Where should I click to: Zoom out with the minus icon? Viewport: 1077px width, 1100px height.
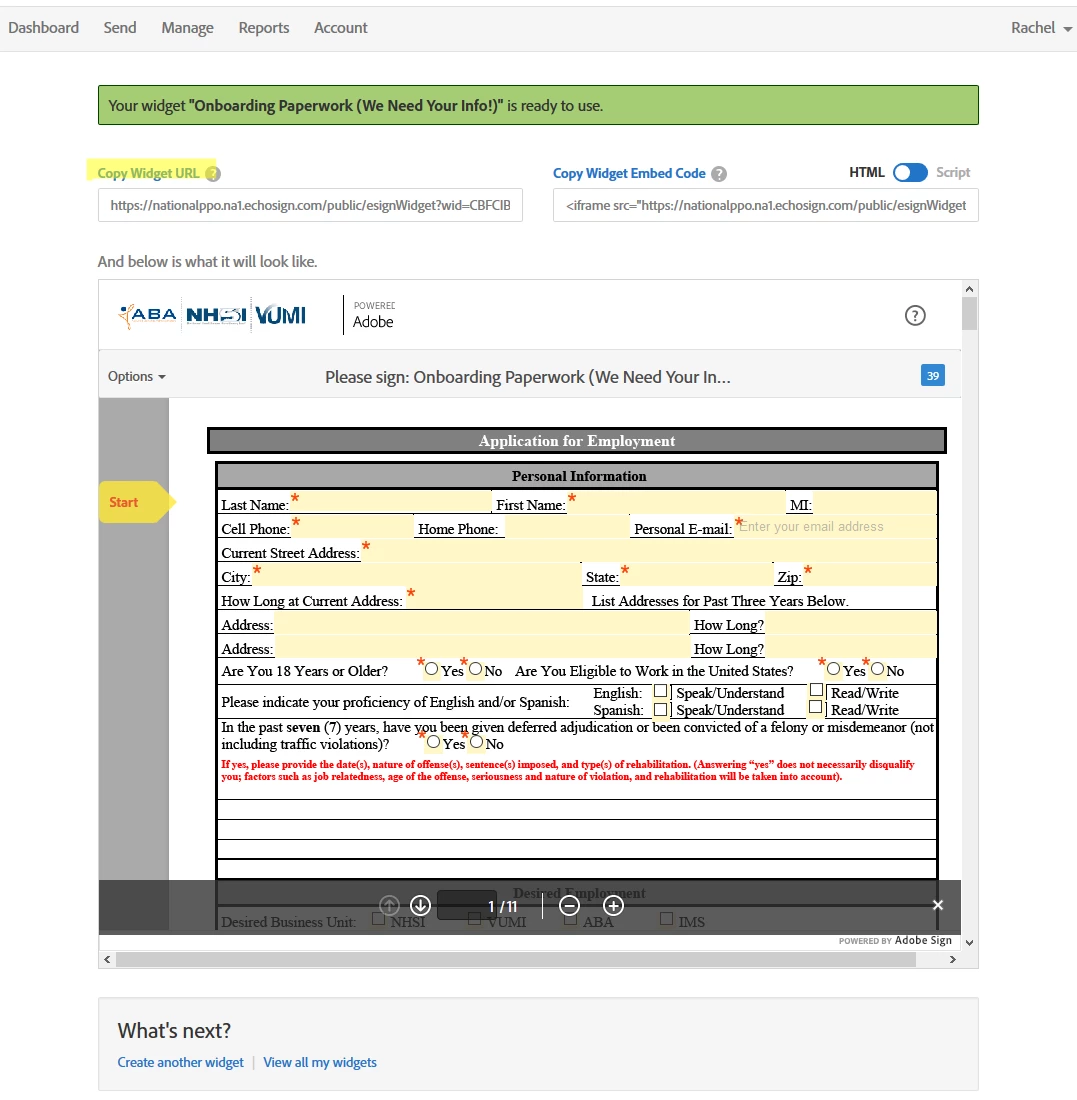[x=570, y=906]
